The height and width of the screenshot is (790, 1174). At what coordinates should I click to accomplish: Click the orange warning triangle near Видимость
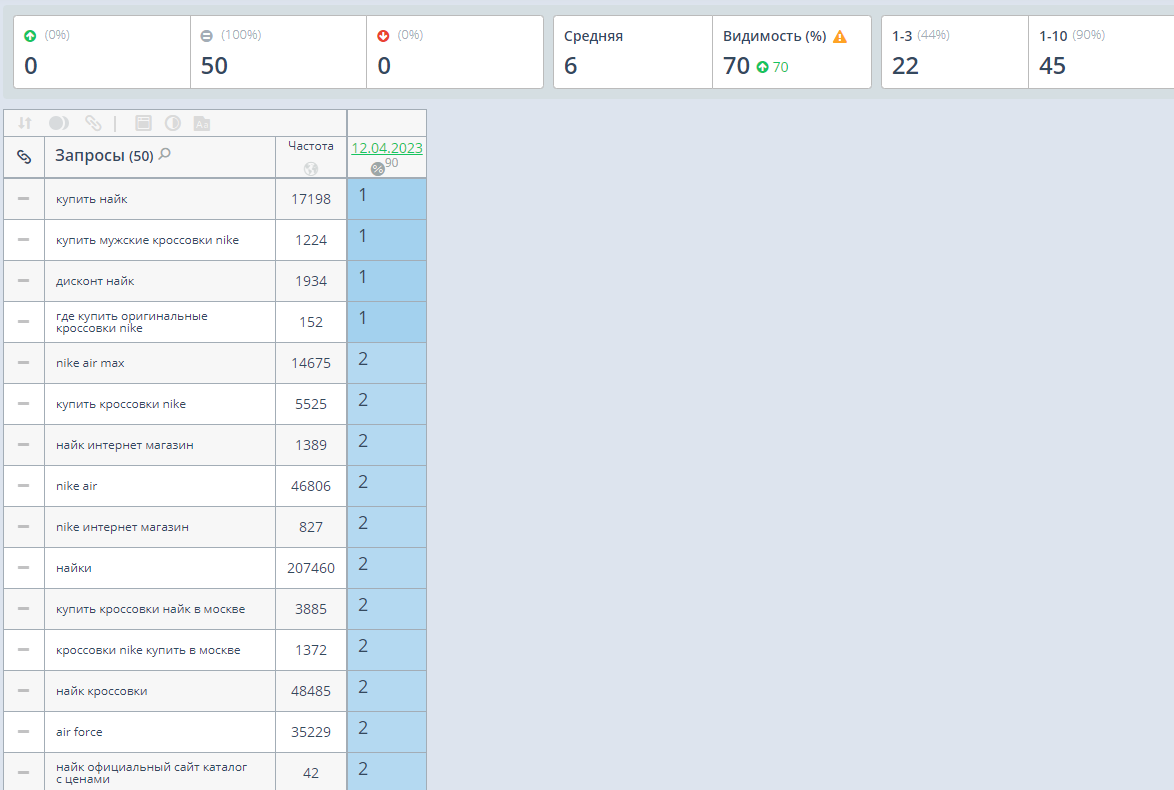pos(840,37)
